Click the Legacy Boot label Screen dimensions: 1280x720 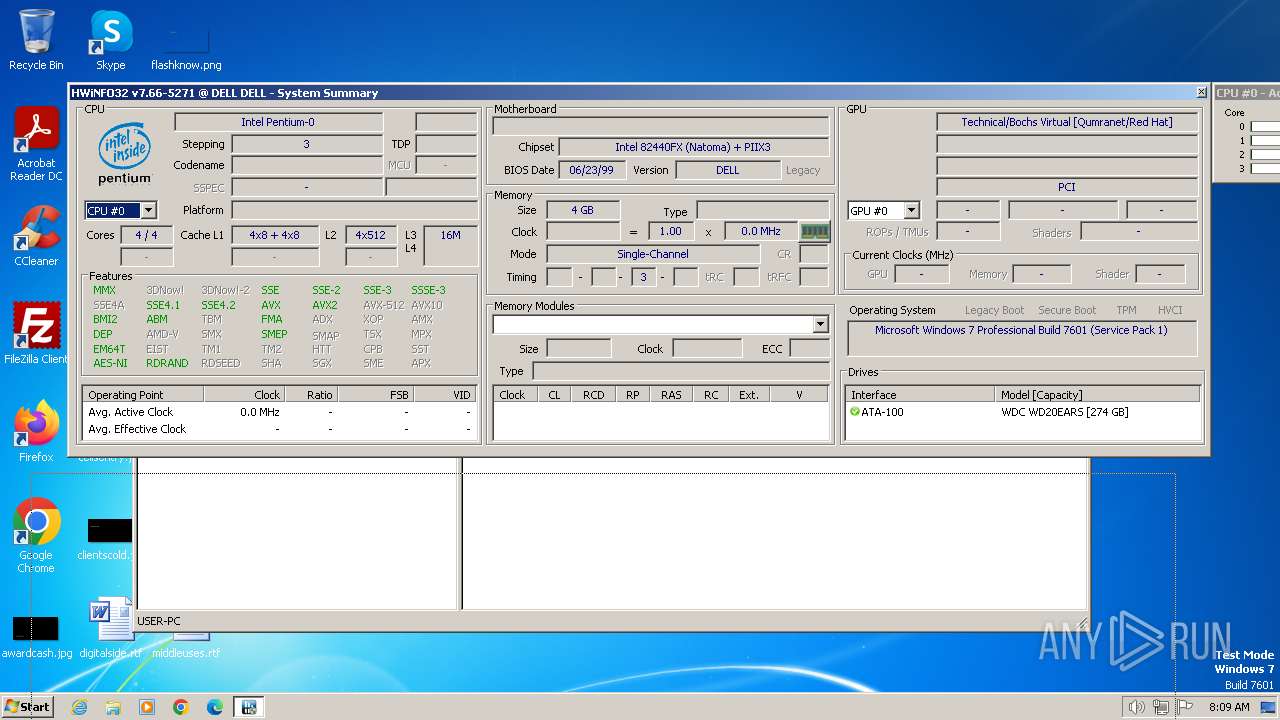[994, 310]
